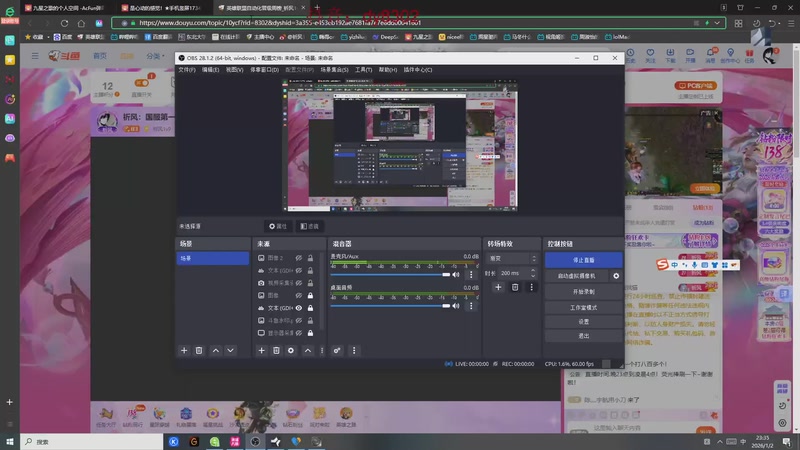Move the scene up with 场景 panel up arrow
Image resolution: width=800 pixels, height=450 pixels.
point(216,351)
